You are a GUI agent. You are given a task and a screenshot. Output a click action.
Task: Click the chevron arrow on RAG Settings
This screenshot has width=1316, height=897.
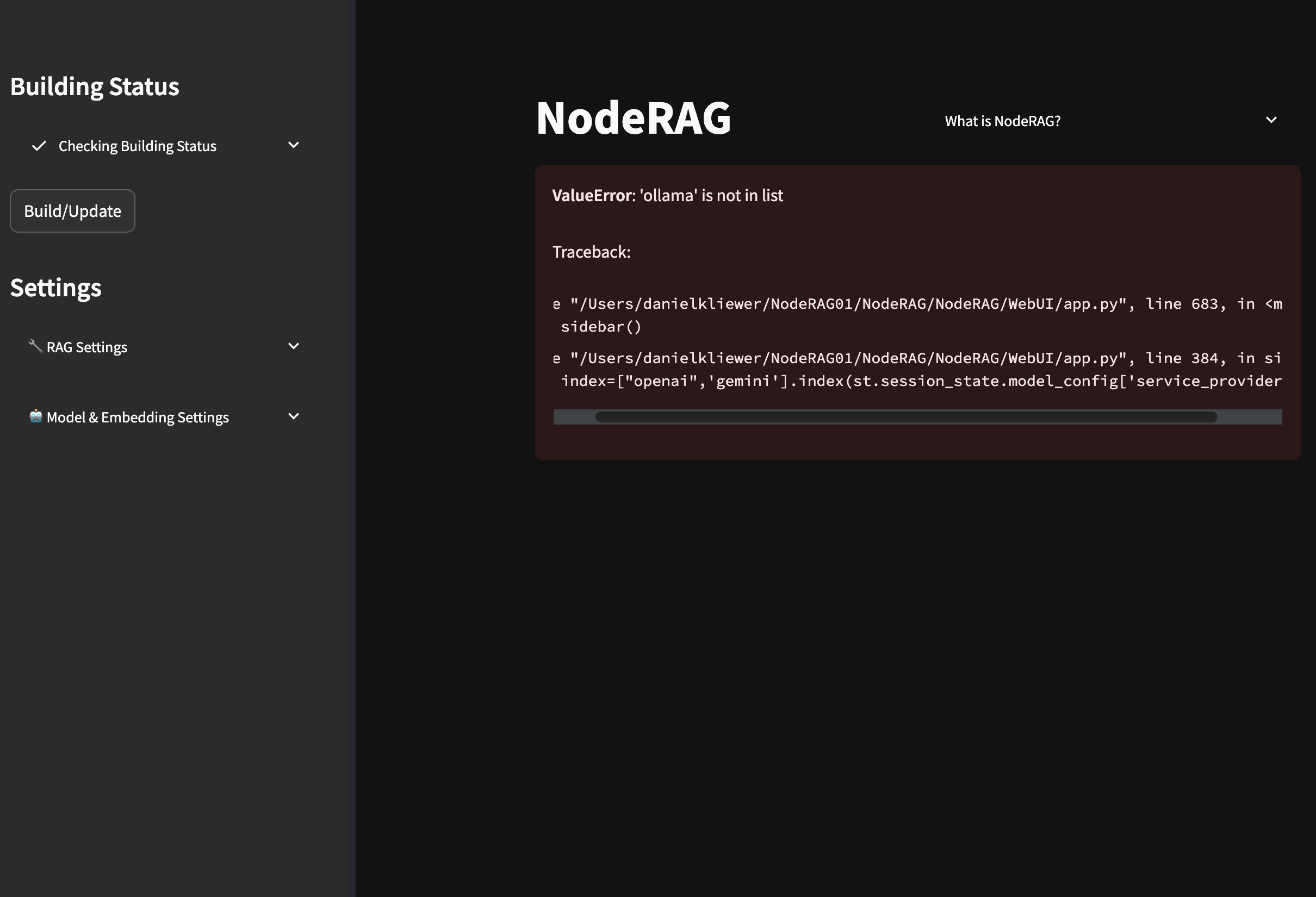pyautogui.click(x=293, y=346)
